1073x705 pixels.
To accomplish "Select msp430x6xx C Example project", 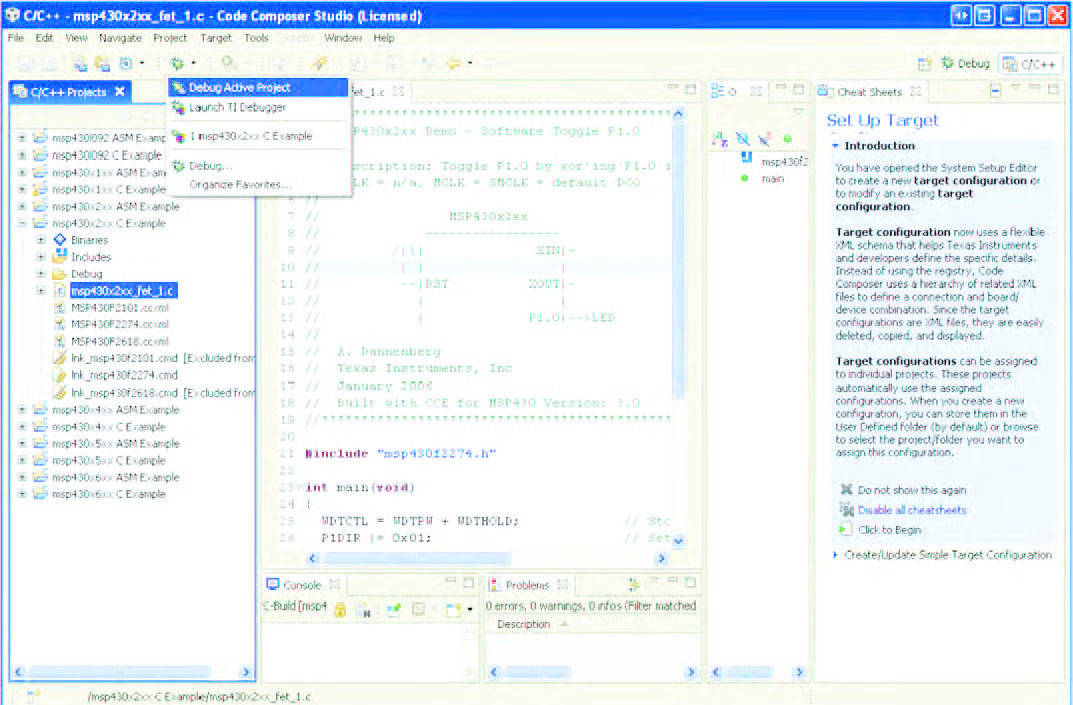I will click(109, 494).
